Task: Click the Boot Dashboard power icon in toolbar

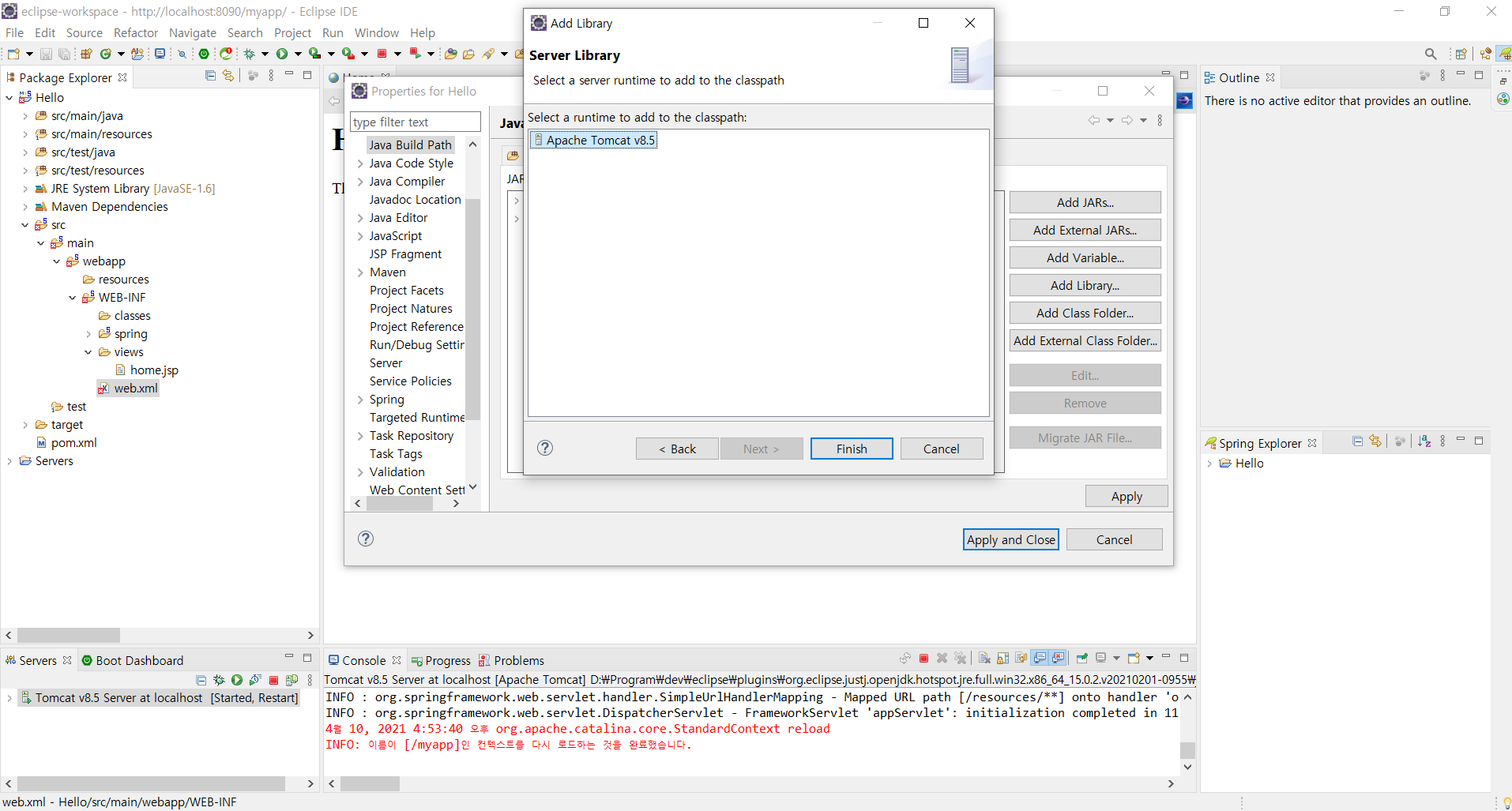Action: pyautogui.click(x=204, y=54)
